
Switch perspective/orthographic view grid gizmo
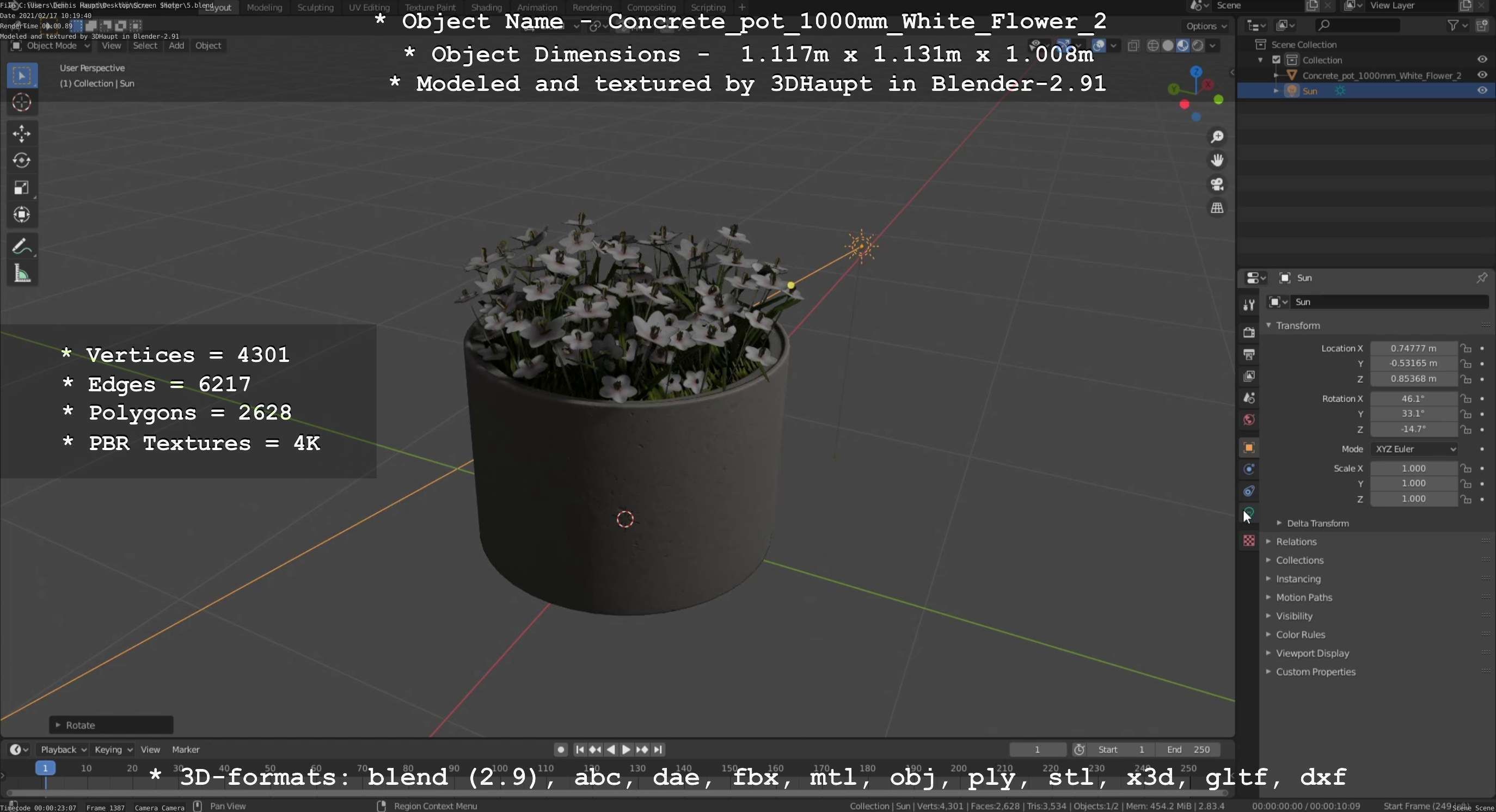[x=1217, y=208]
